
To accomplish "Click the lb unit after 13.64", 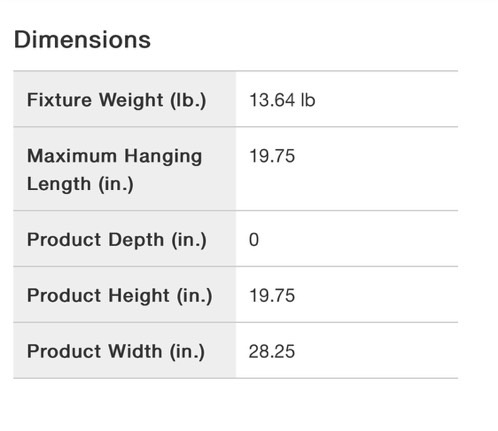I will coord(308,100).
